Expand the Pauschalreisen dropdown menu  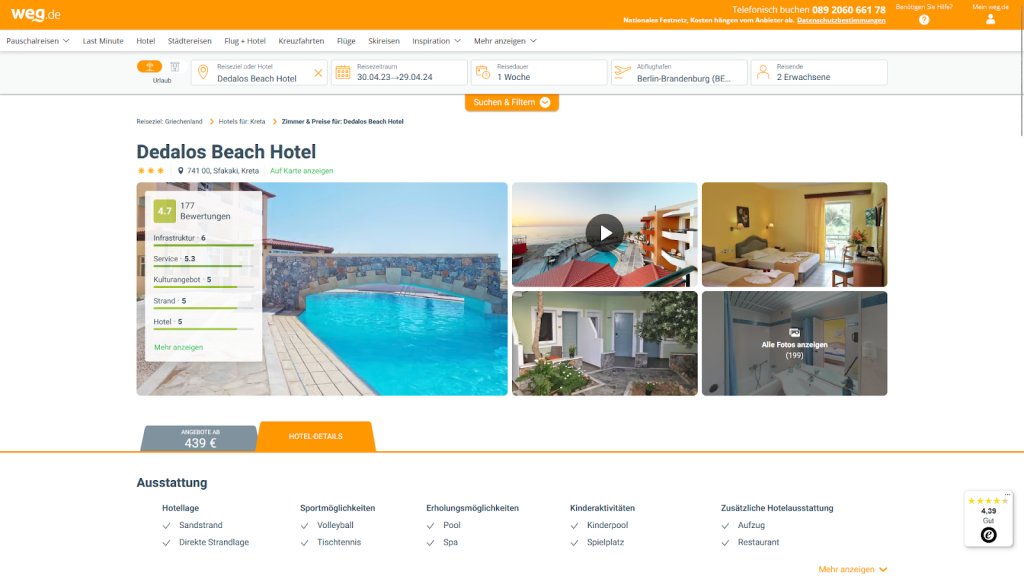tap(38, 40)
